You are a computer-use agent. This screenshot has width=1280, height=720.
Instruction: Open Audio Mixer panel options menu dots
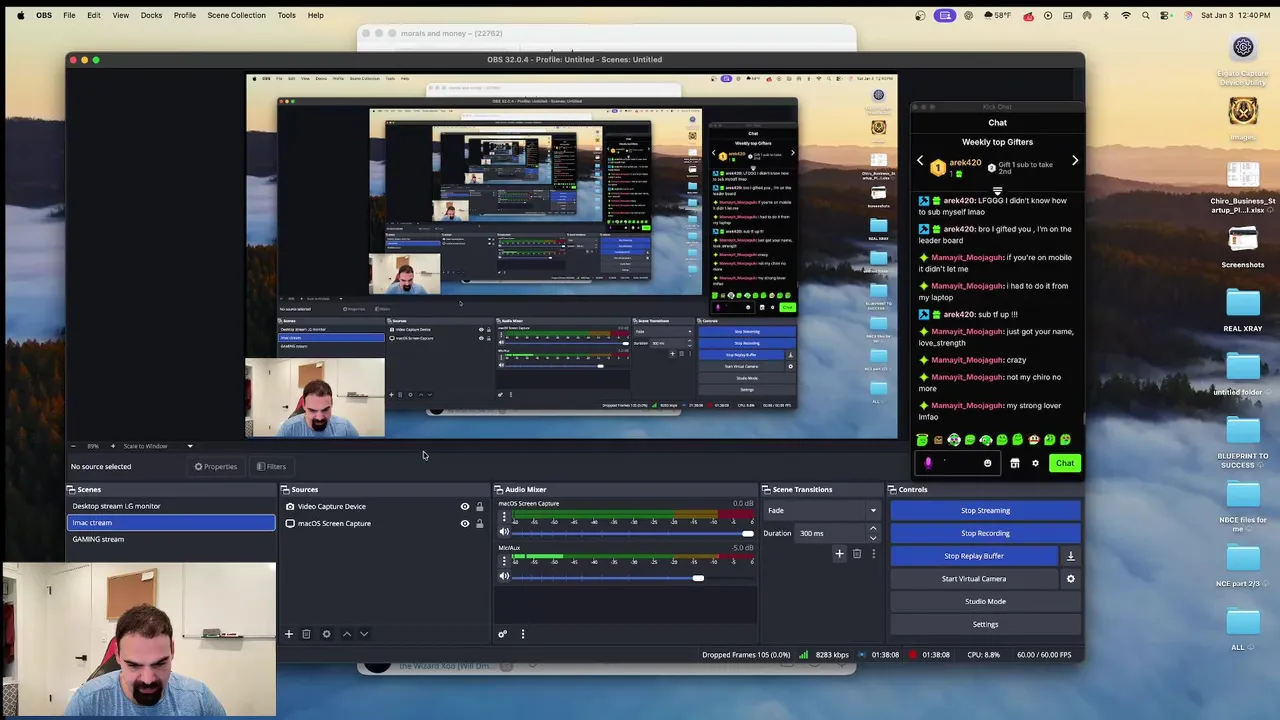click(522, 634)
